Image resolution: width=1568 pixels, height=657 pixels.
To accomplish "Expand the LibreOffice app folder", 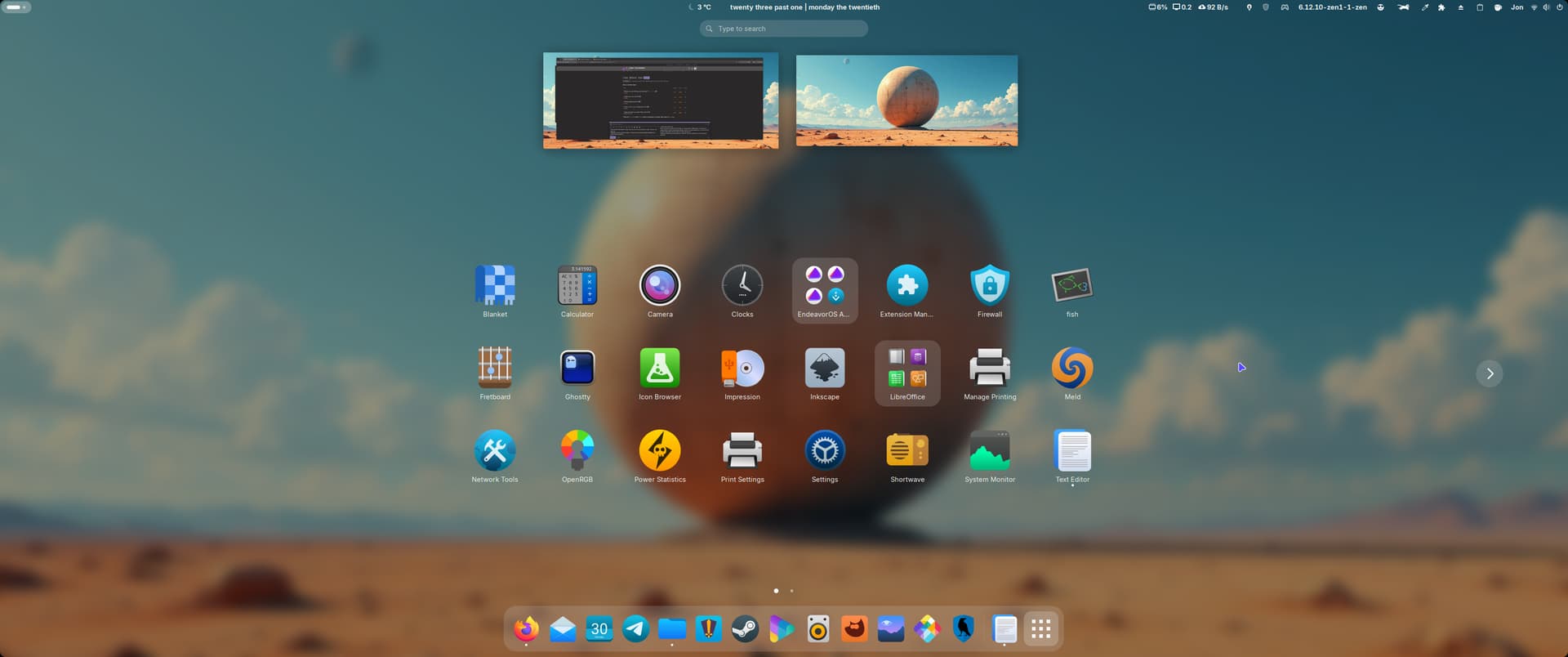I will [907, 373].
